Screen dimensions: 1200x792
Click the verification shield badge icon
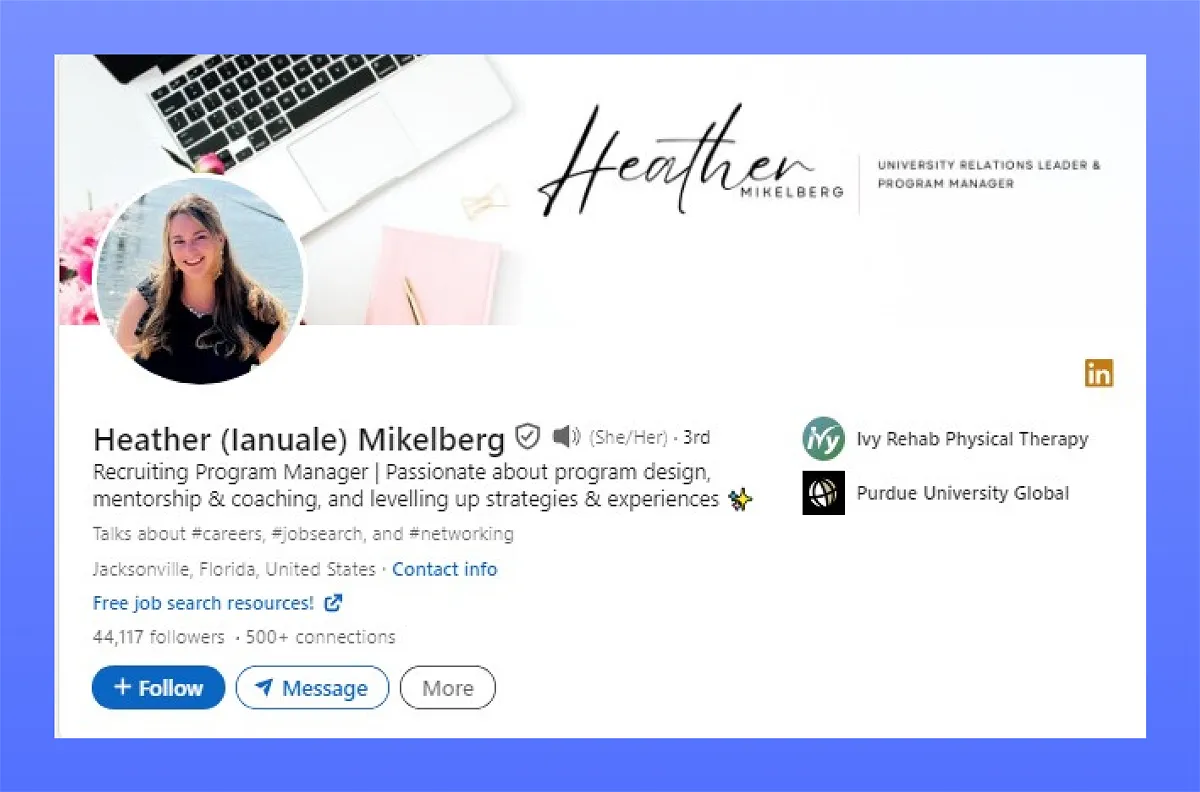(528, 437)
